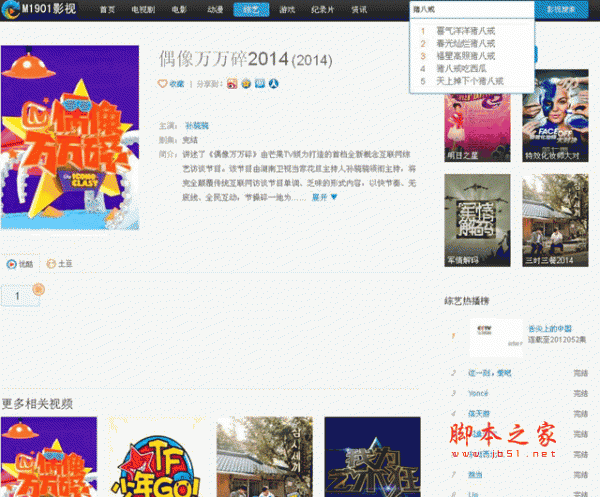Open the 偶像万万碎 main poster image
Screen dimensions: 600x497
tap(70, 137)
